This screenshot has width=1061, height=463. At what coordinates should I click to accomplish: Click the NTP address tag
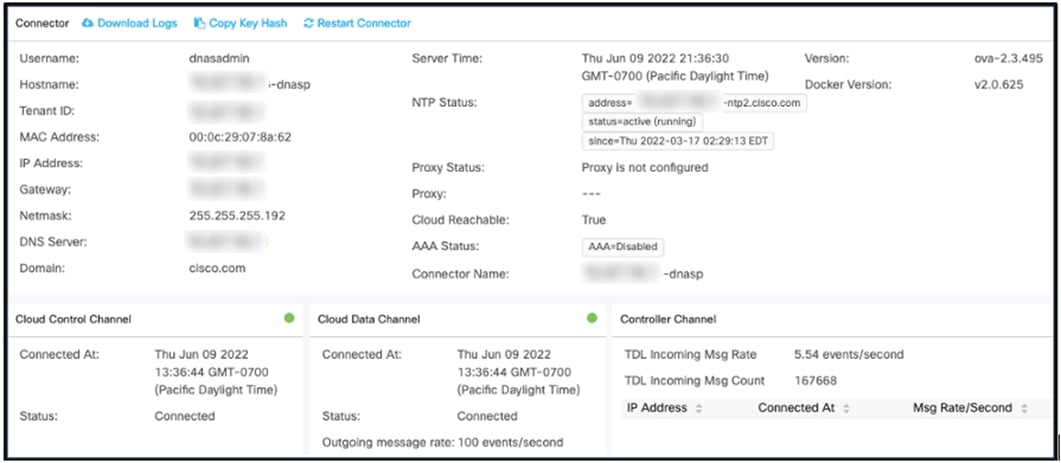694,103
